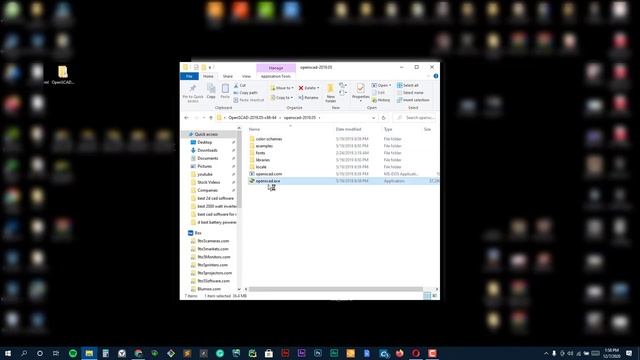Click Select none in the ribbon

tap(410, 93)
